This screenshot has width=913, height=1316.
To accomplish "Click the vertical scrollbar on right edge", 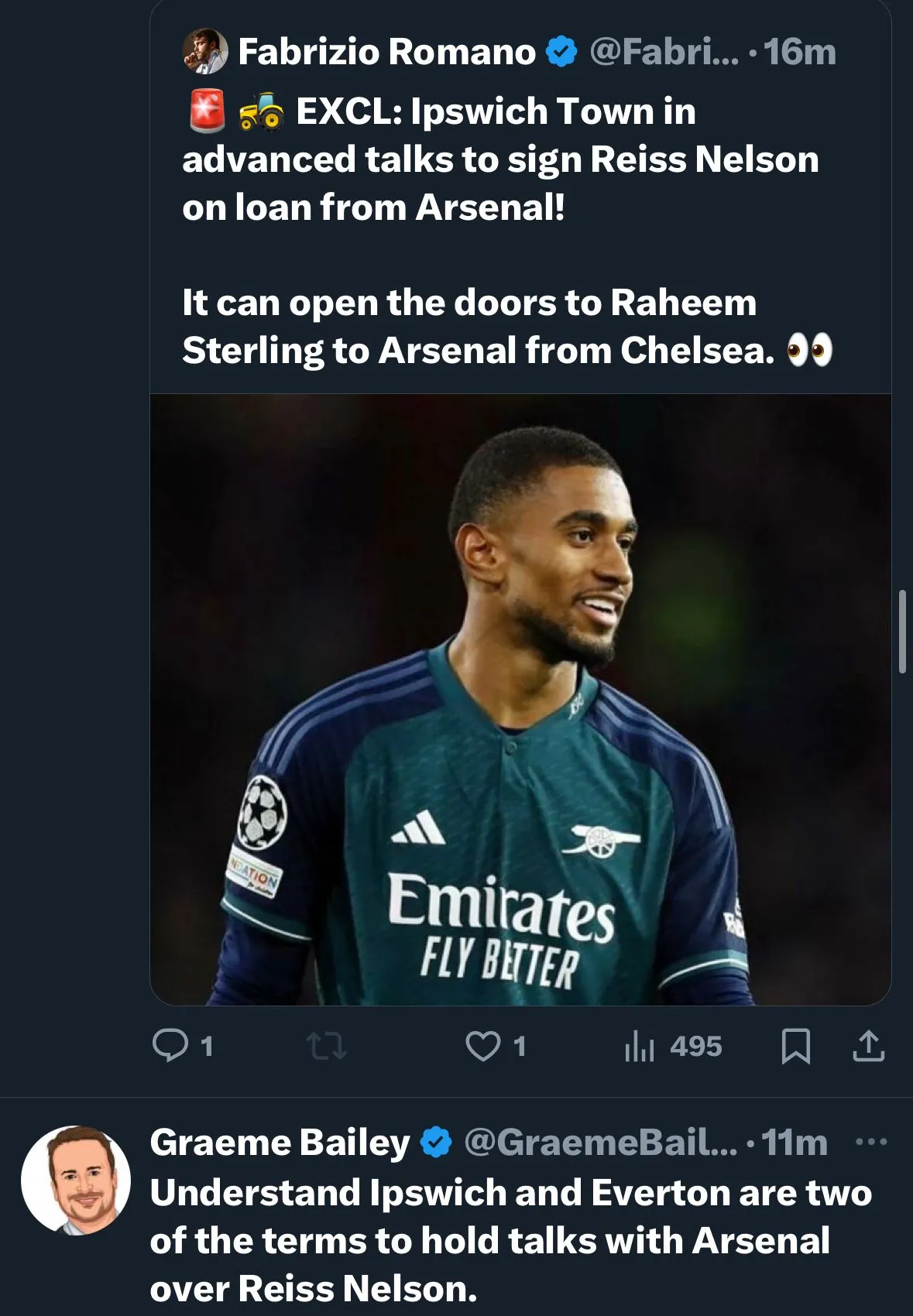I will (x=902, y=631).
